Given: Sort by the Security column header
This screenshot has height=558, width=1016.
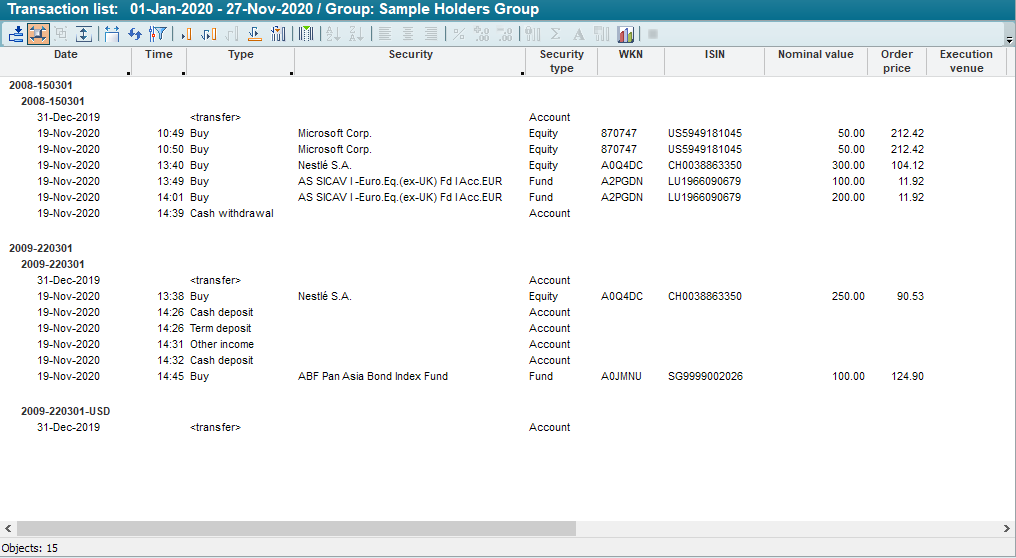Looking at the screenshot, I should (410, 55).
